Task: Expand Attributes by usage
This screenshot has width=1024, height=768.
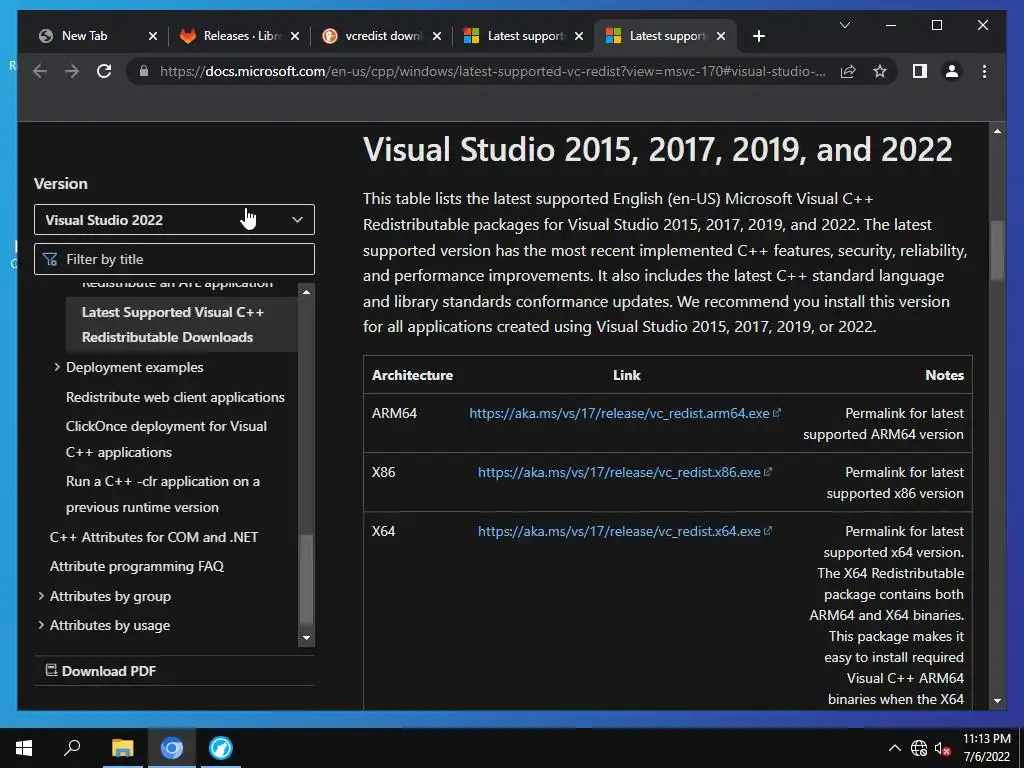Action: click(x=40, y=625)
